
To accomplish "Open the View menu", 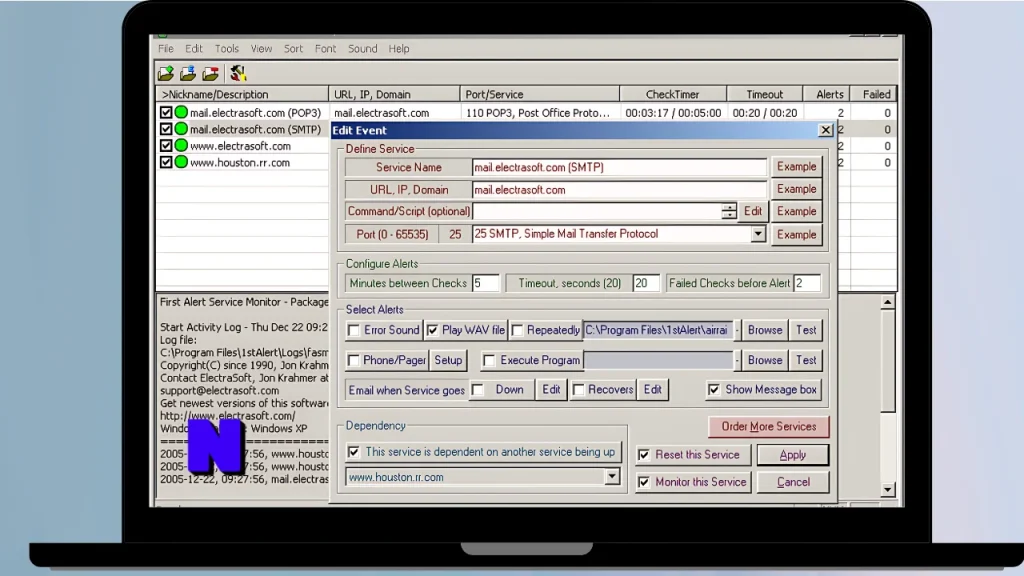I will click(x=261, y=48).
